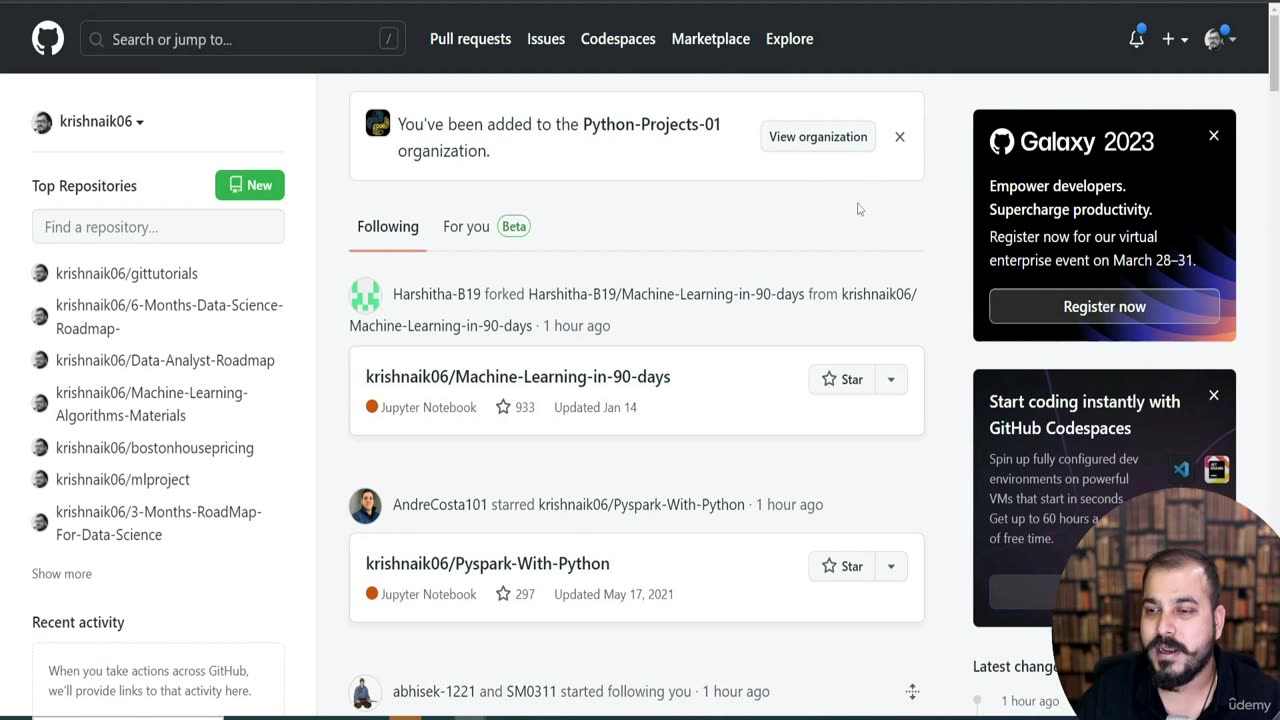Click Harshitha-B19 user avatar
Image resolution: width=1280 pixels, height=720 pixels.
click(365, 295)
